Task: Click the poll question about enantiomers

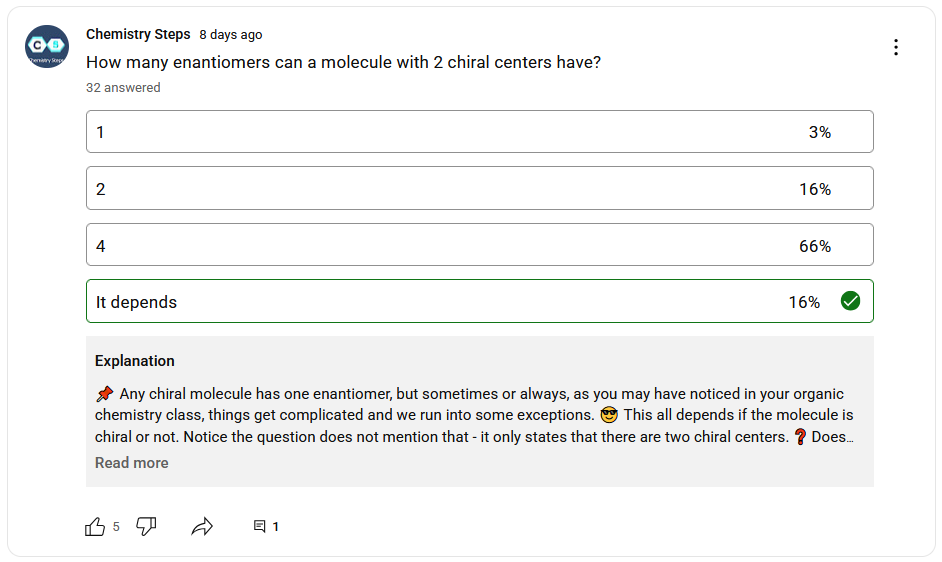Action: coord(343,62)
